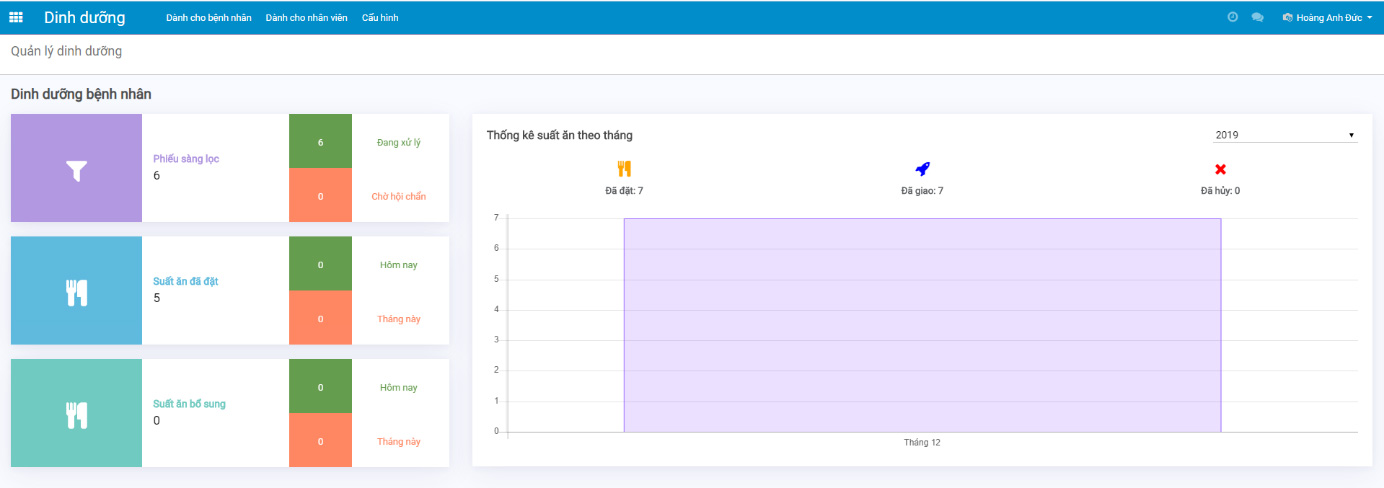1384x488 pixels.
Task: Expand the Hoàng Anh Đức user menu
Action: pyautogui.click(x=1327, y=17)
